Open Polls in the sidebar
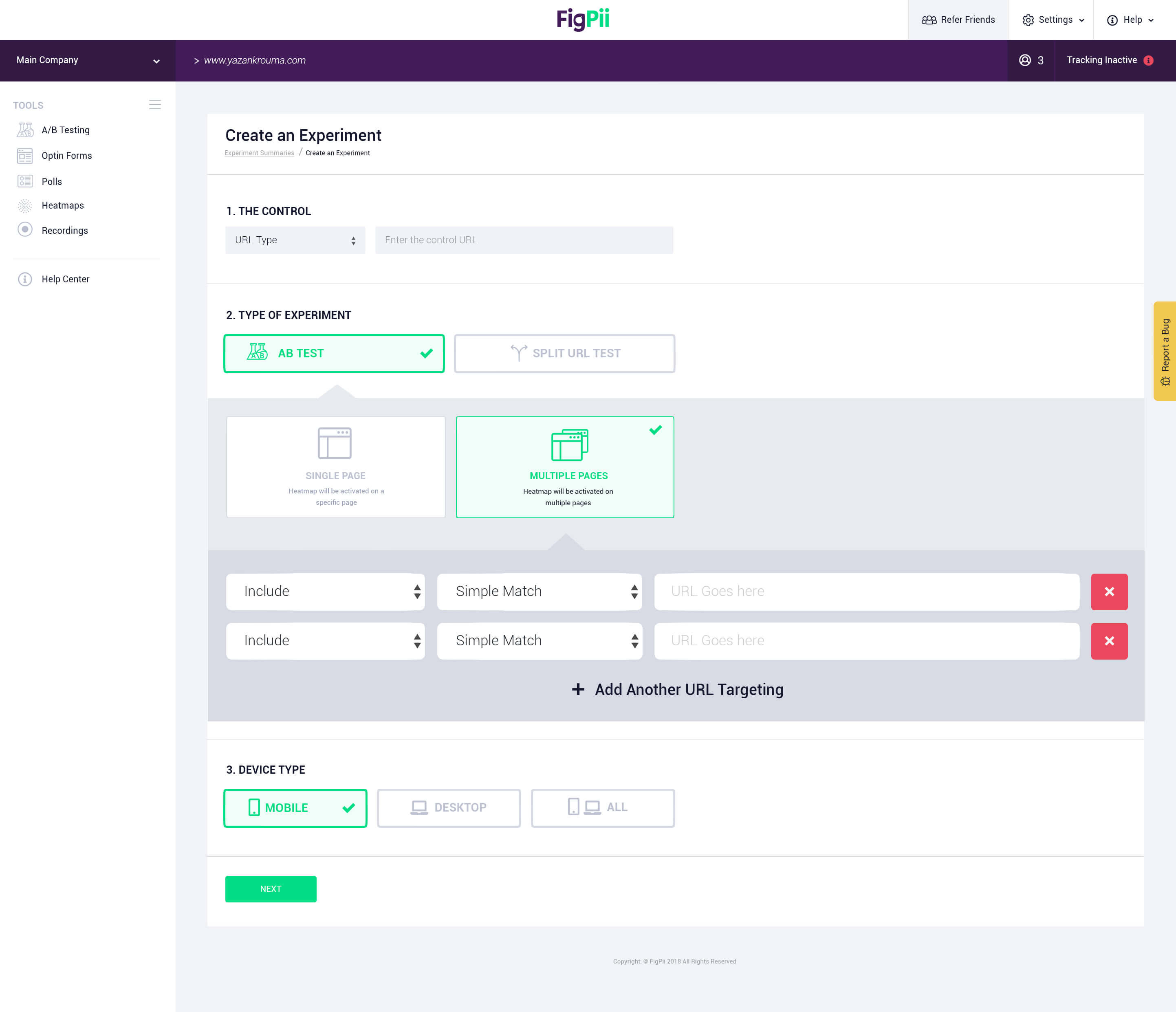1176x1012 pixels. point(52,182)
